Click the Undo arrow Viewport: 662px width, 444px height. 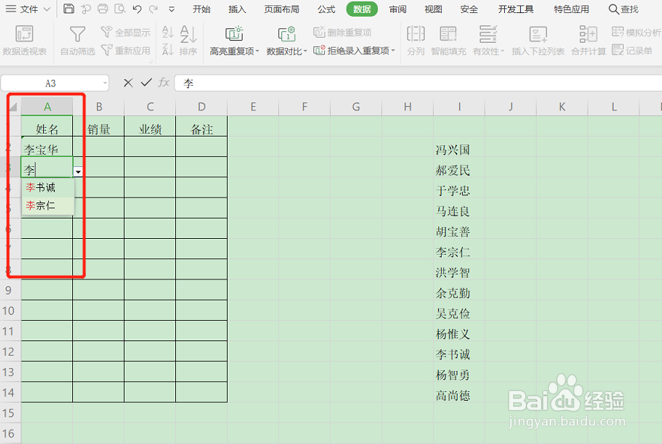point(137,9)
